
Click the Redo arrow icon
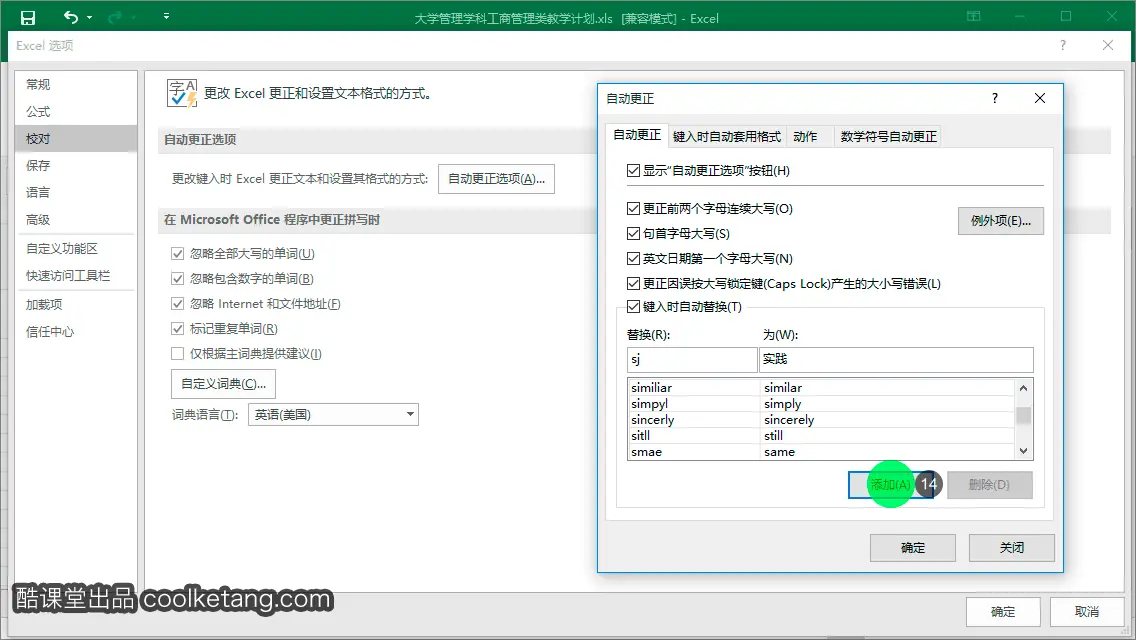click(x=115, y=17)
